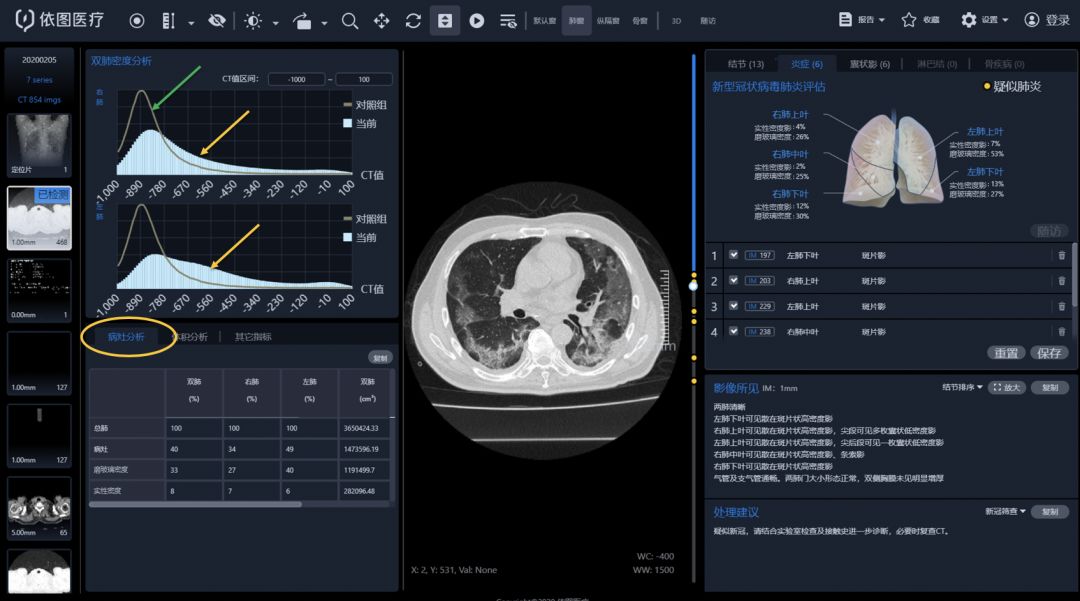Click the circular target tool icon
The width and height of the screenshot is (1080, 601).
[x=137, y=21]
